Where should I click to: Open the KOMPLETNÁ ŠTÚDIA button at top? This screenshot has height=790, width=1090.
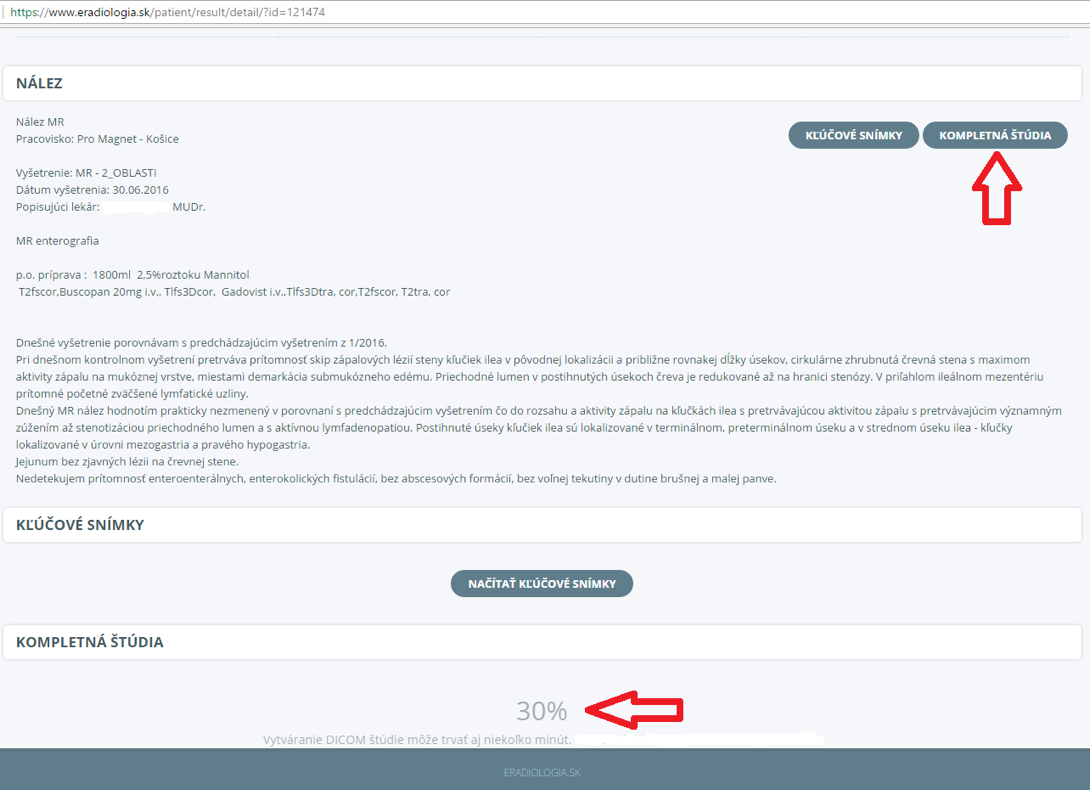994,135
